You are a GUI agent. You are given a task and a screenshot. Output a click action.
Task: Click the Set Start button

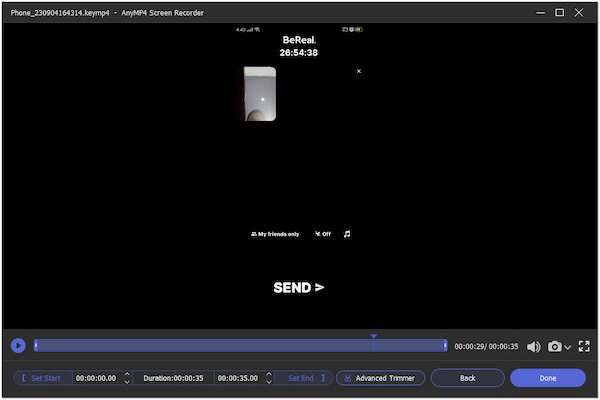[x=43, y=378]
